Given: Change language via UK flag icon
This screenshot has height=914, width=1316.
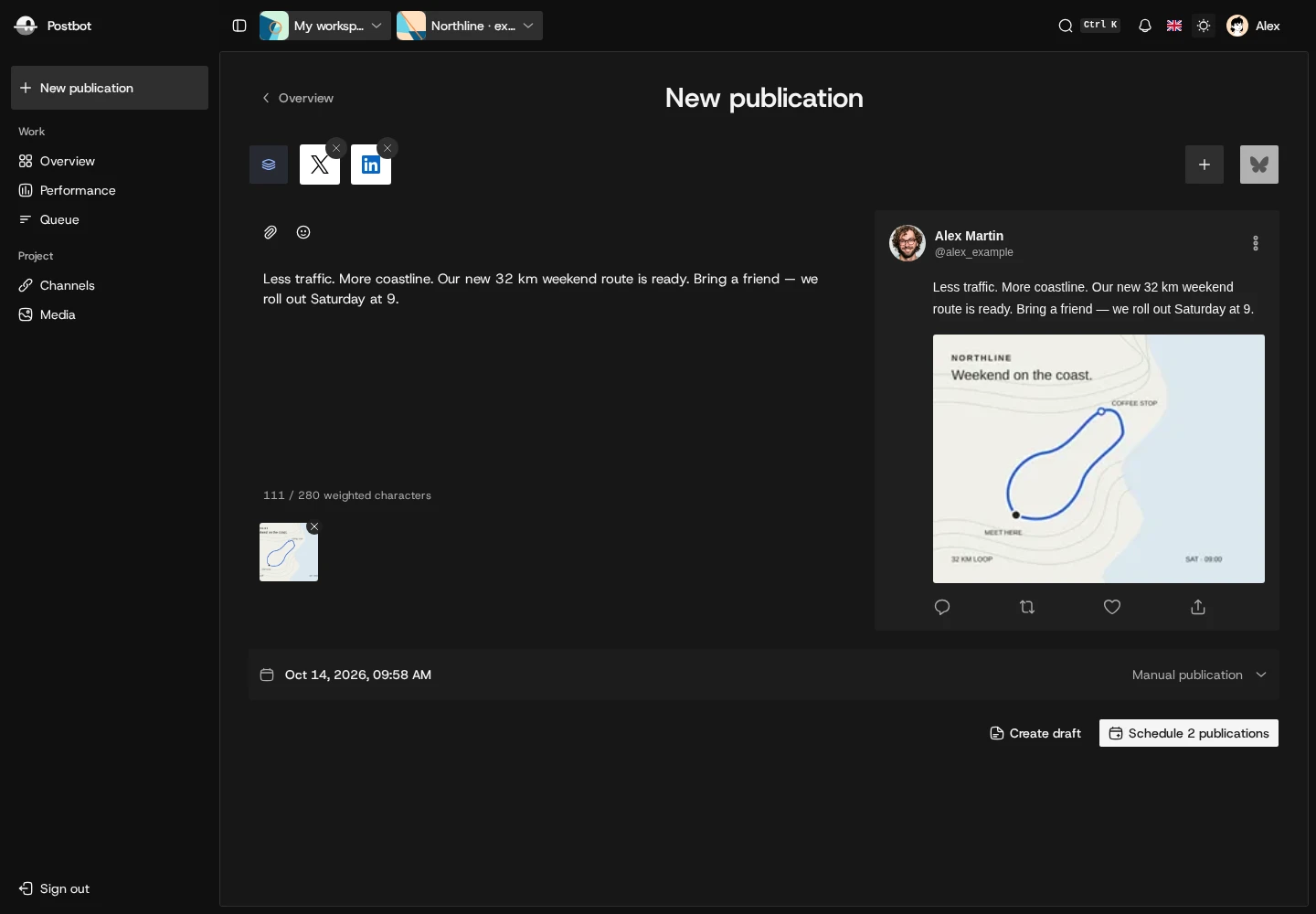Looking at the screenshot, I should click(1174, 26).
